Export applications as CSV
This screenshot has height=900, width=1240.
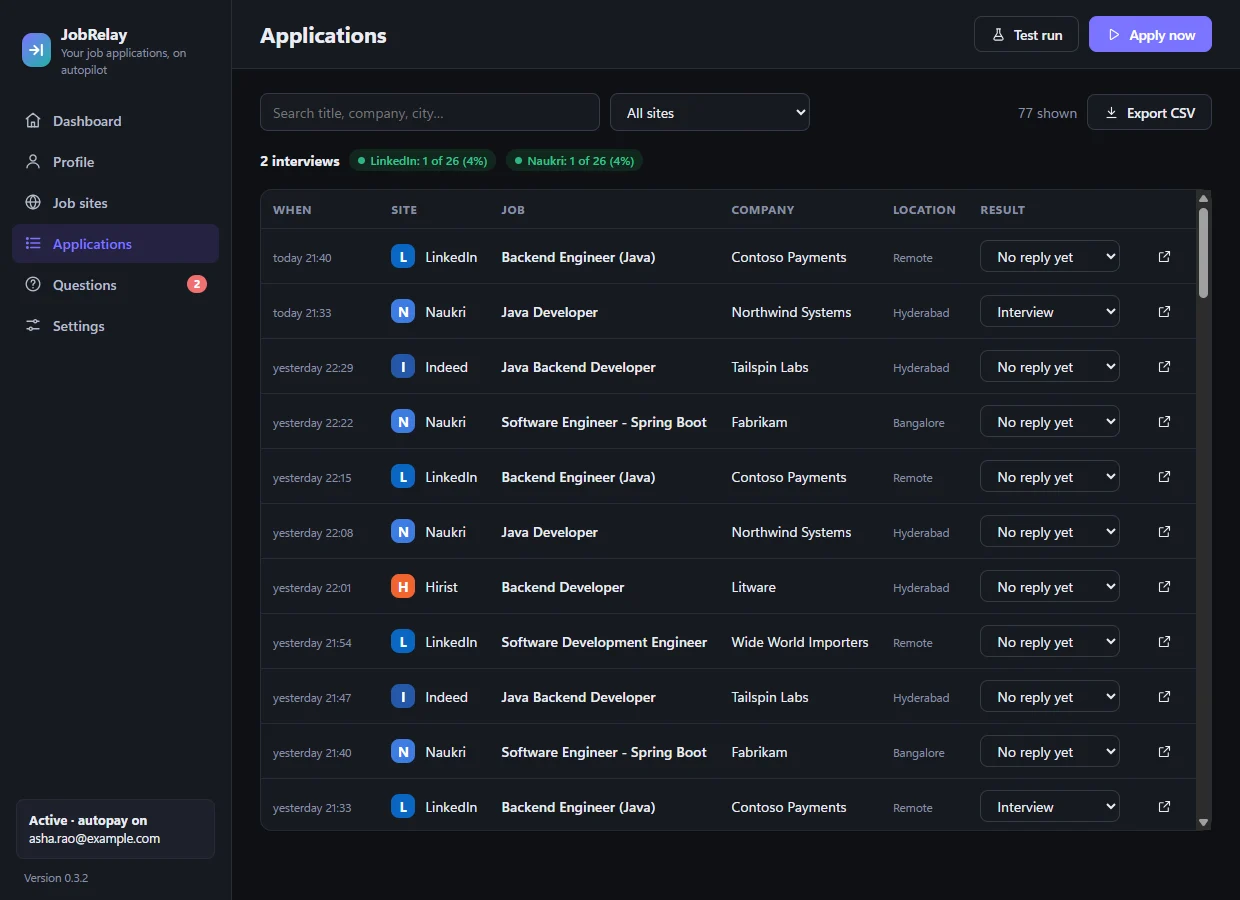(1149, 113)
